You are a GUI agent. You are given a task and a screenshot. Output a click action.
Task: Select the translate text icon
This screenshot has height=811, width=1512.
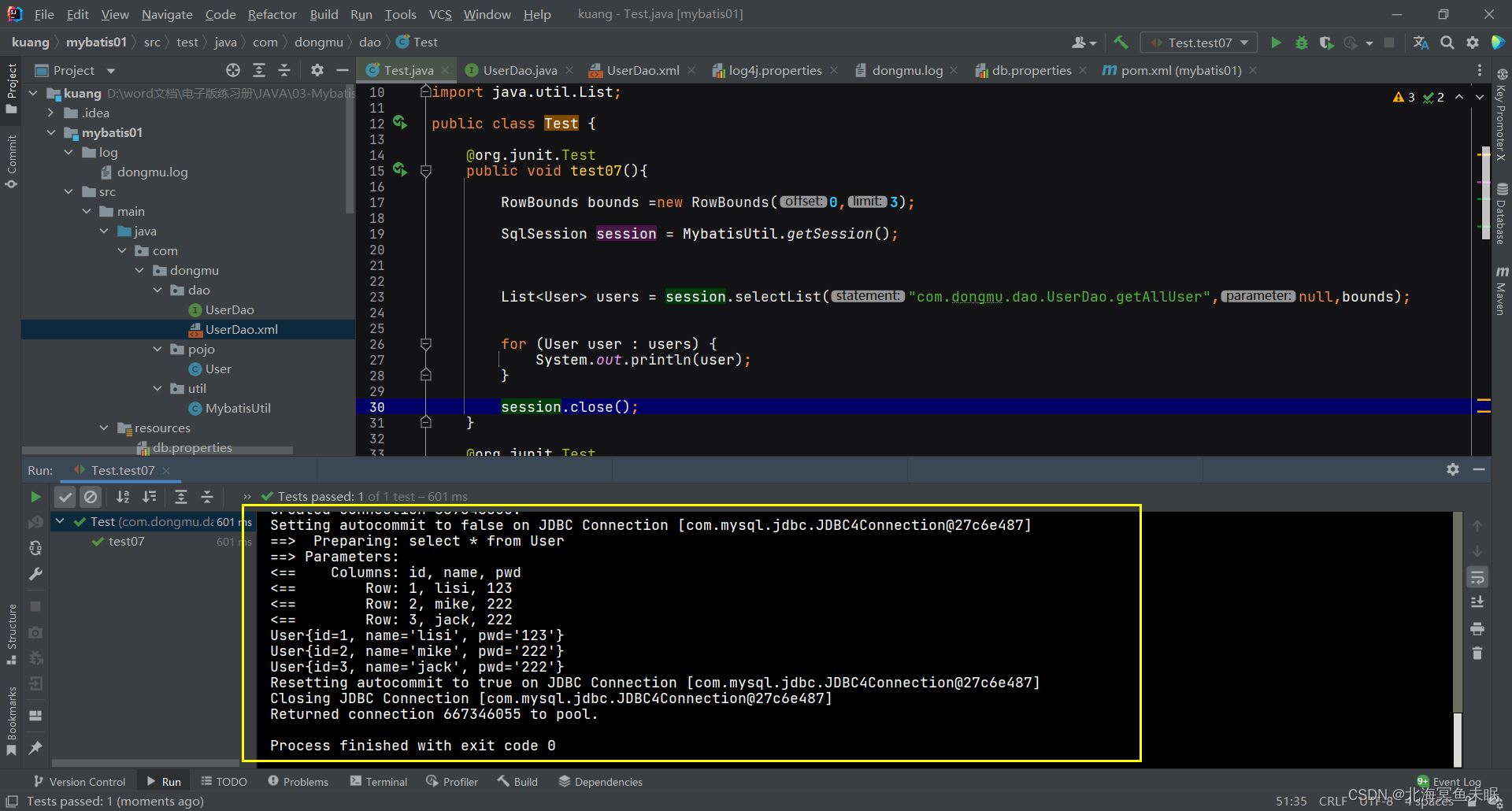pyautogui.click(x=1421, y=43)
